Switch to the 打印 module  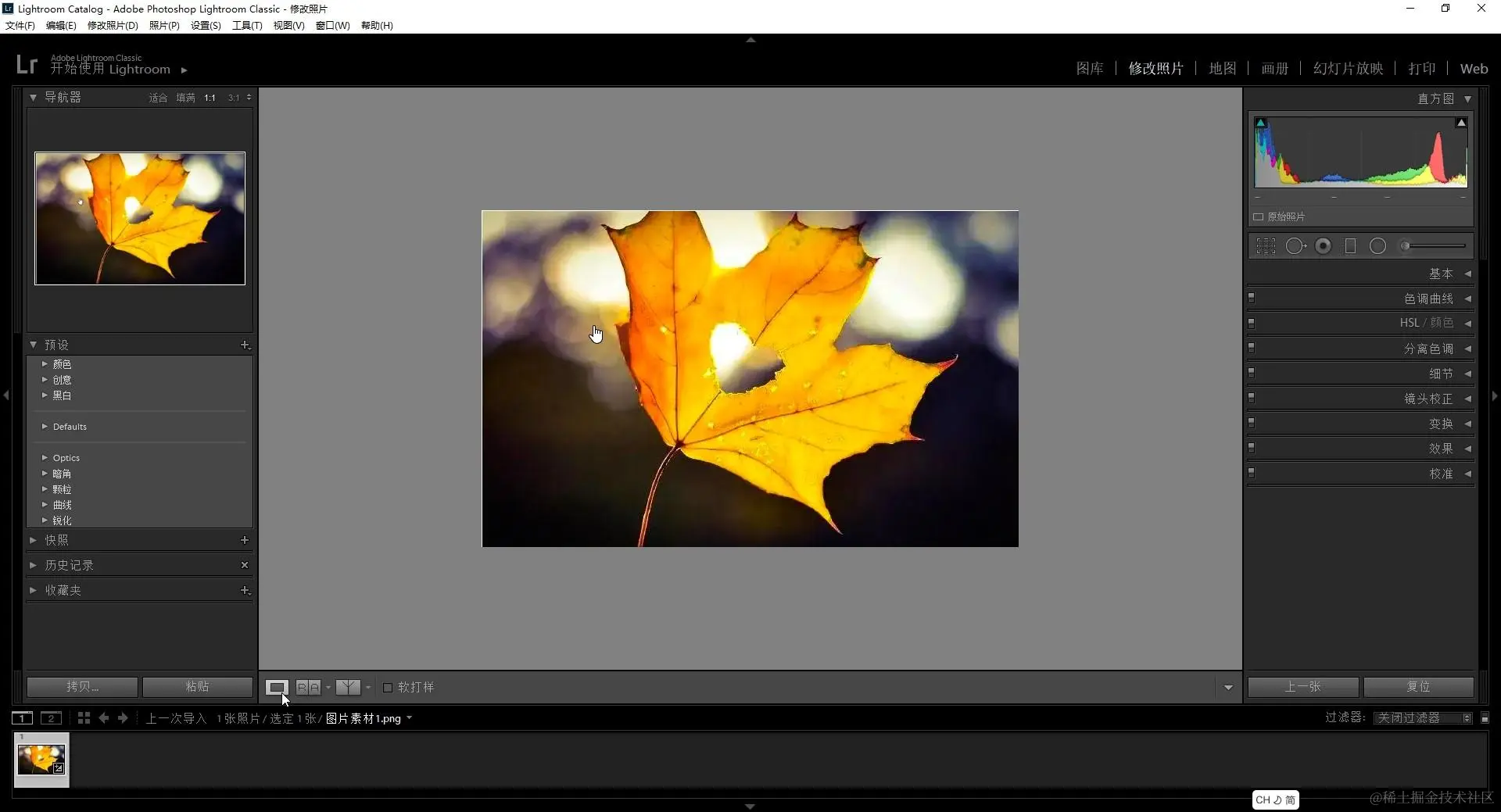pos(1422,69)
